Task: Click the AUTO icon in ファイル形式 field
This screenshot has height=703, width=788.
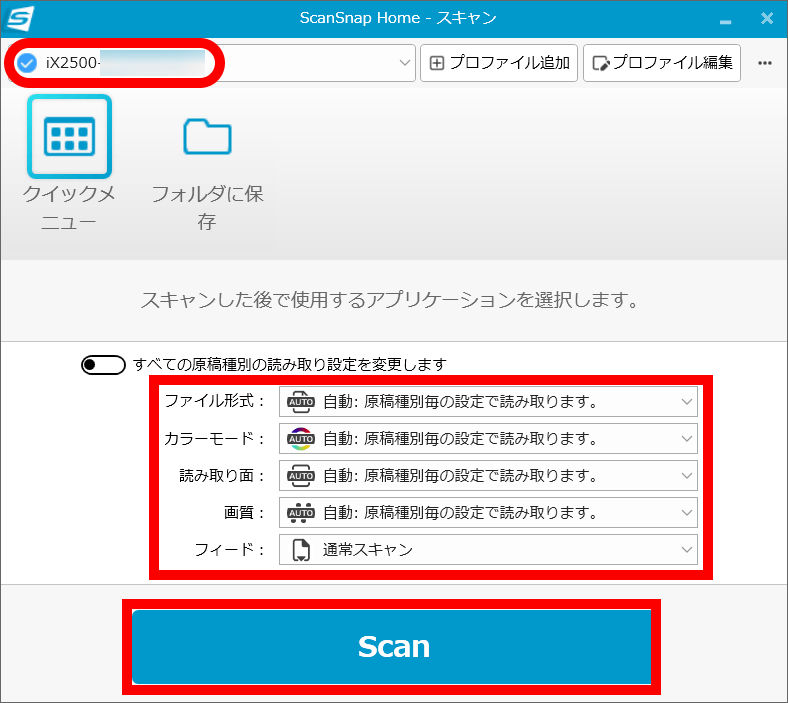Action: pyautogui.click(x=301, y=401)
